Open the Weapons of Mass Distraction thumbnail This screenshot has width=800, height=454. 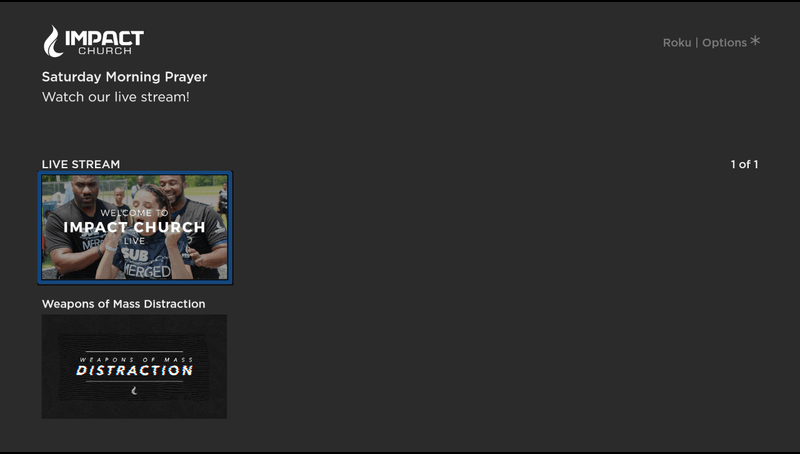[134, 367]
